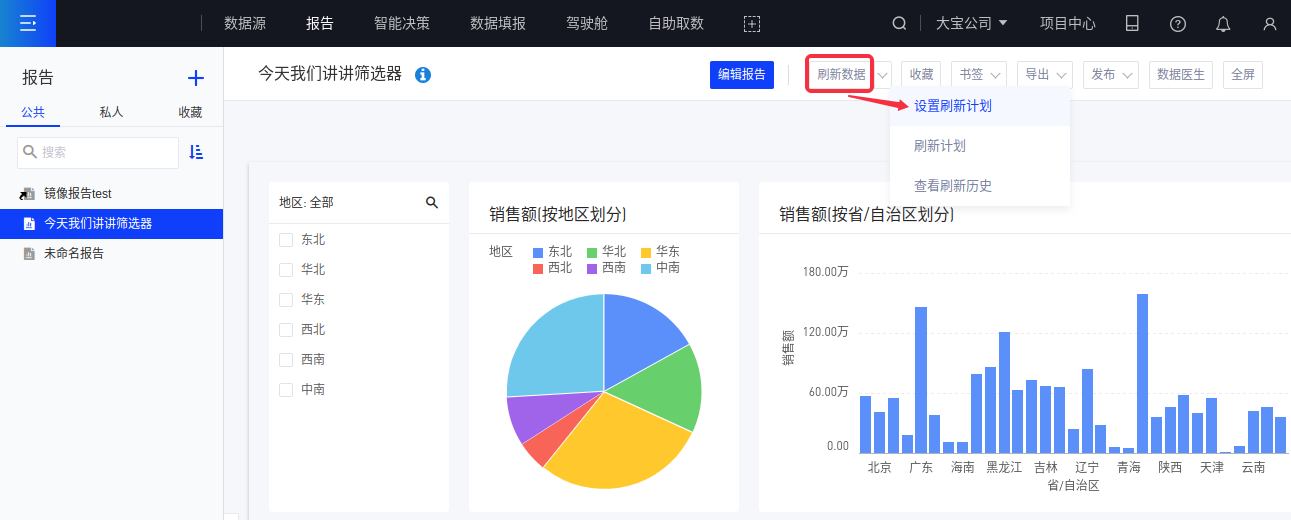Expand the 大宝公司 company dropdown

pyautogui.click(x=971, y=23)
